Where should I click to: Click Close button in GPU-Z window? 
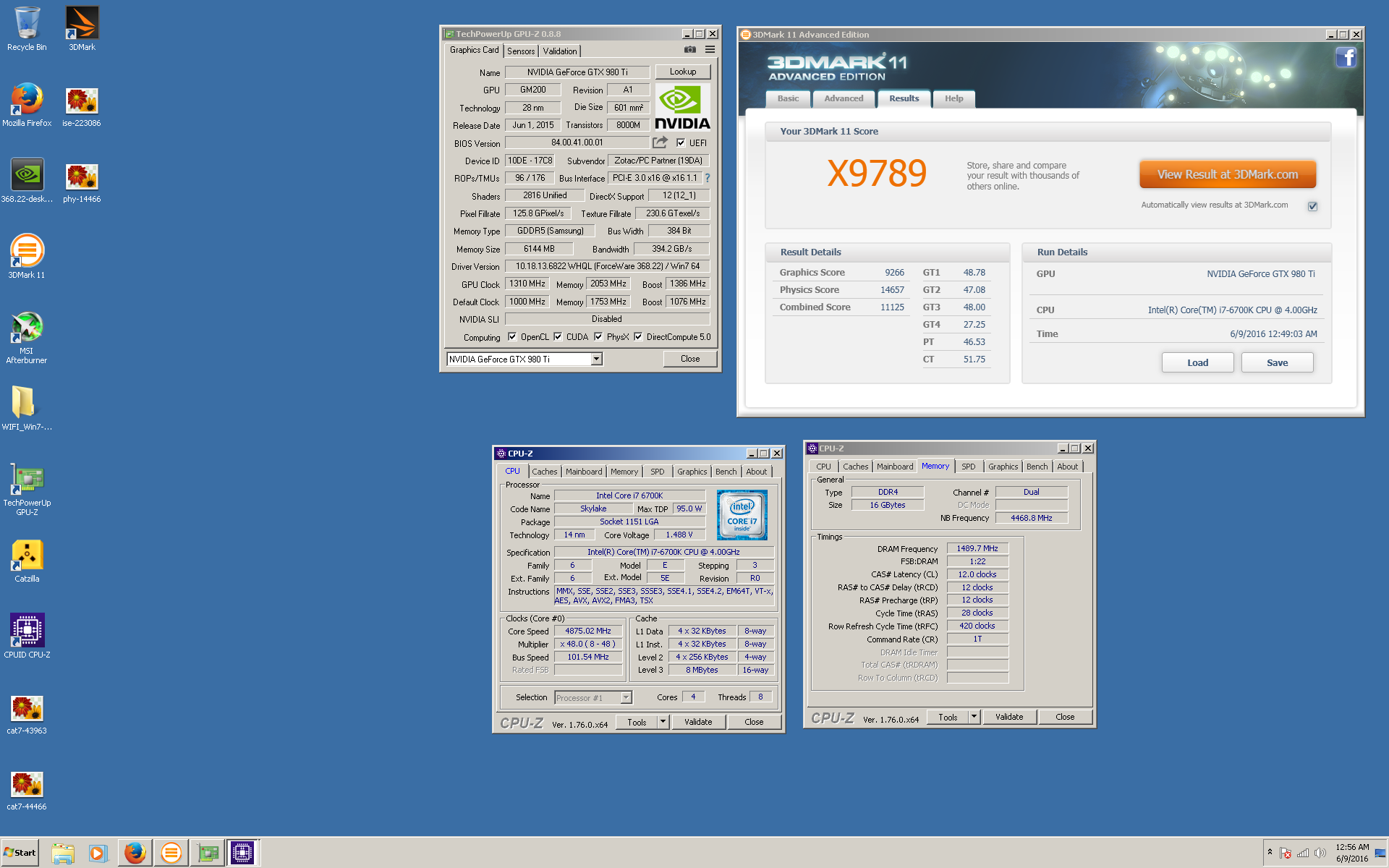(690, 359)
